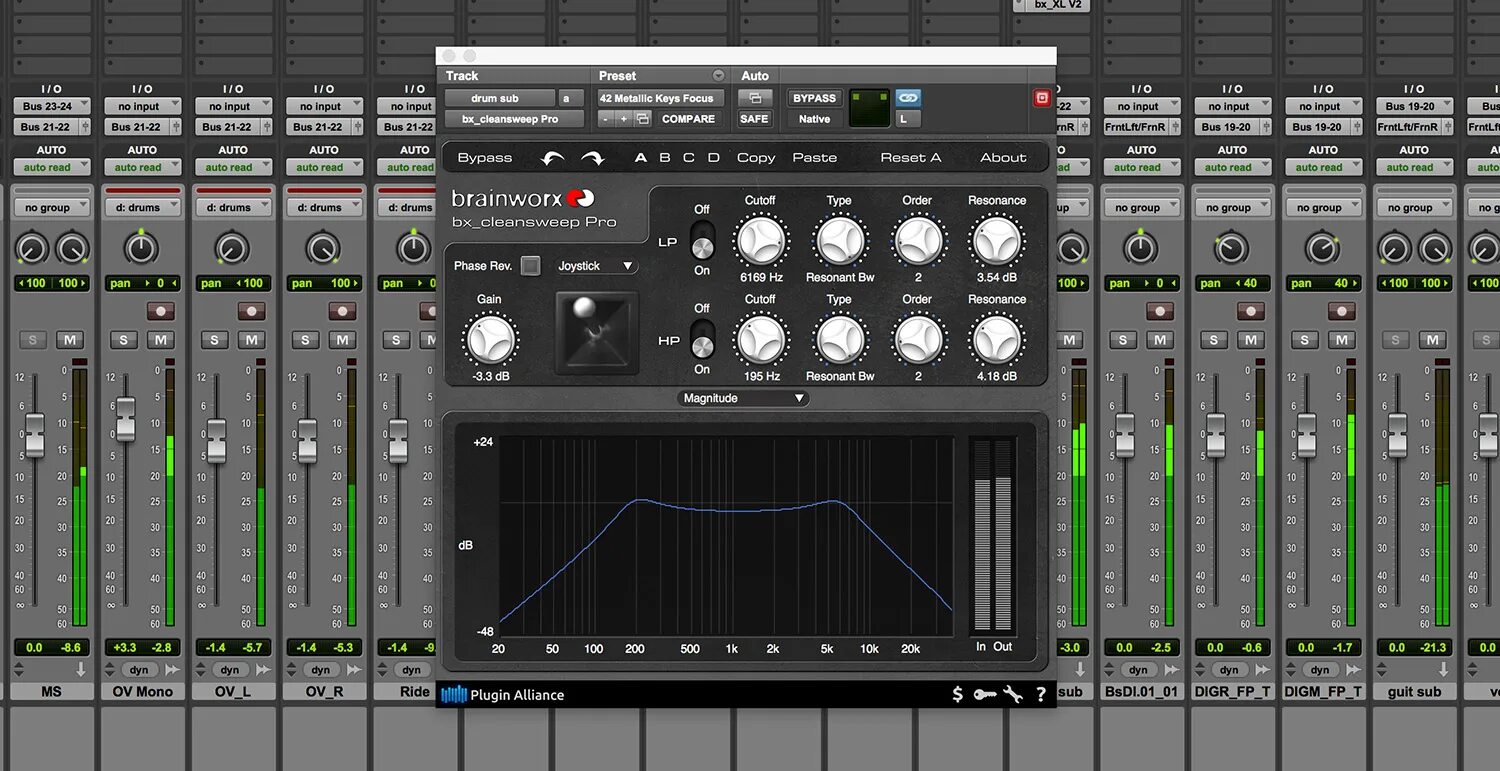Click the DIGR_FP_T track volume fader
Screen dimensions: 1500x771
[1216, 435]
